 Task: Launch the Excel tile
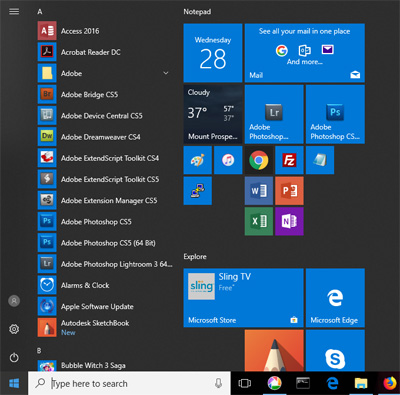pos(259,221)
